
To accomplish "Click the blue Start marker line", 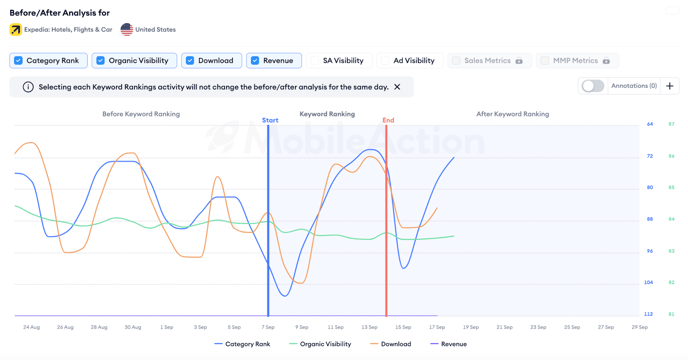I will tap(268, 220).
